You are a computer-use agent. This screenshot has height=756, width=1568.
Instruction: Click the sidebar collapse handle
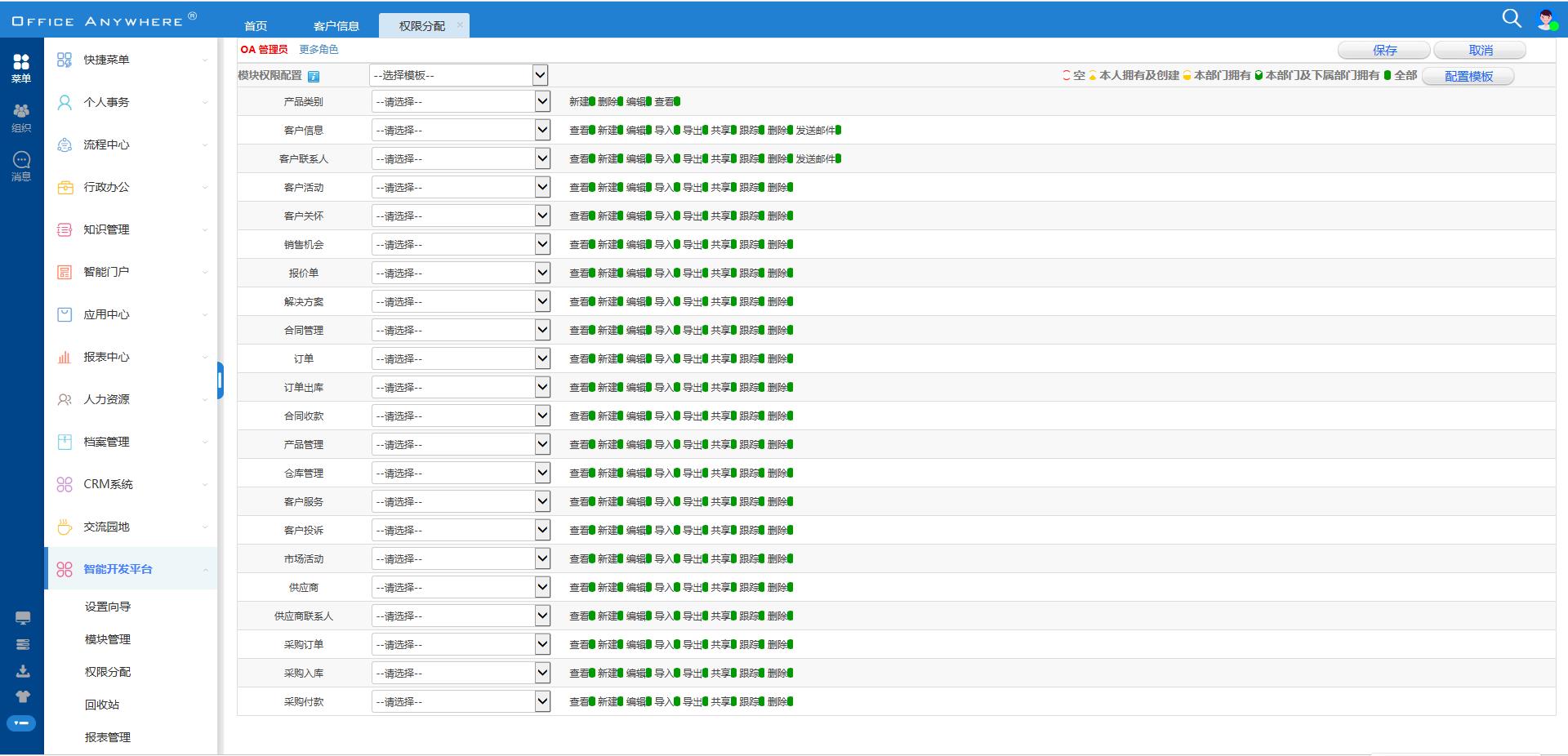(220, 380)
